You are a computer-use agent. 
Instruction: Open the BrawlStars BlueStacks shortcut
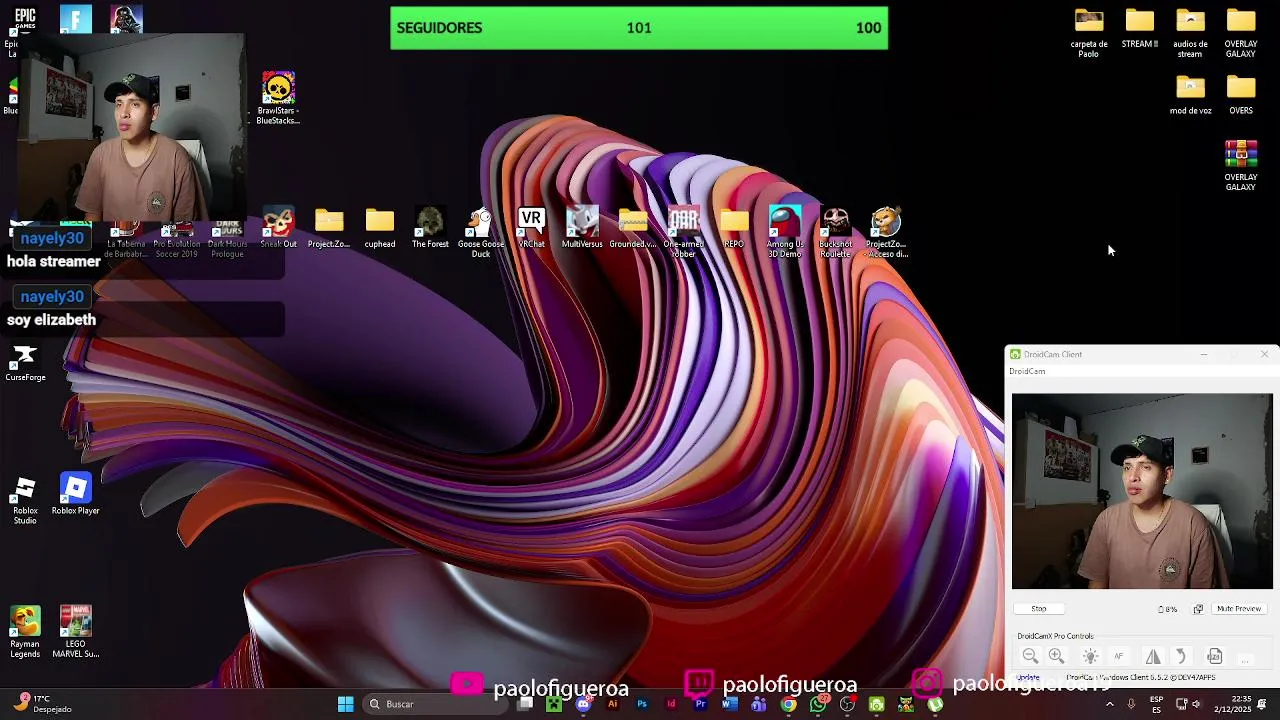(x=278, y=98)
